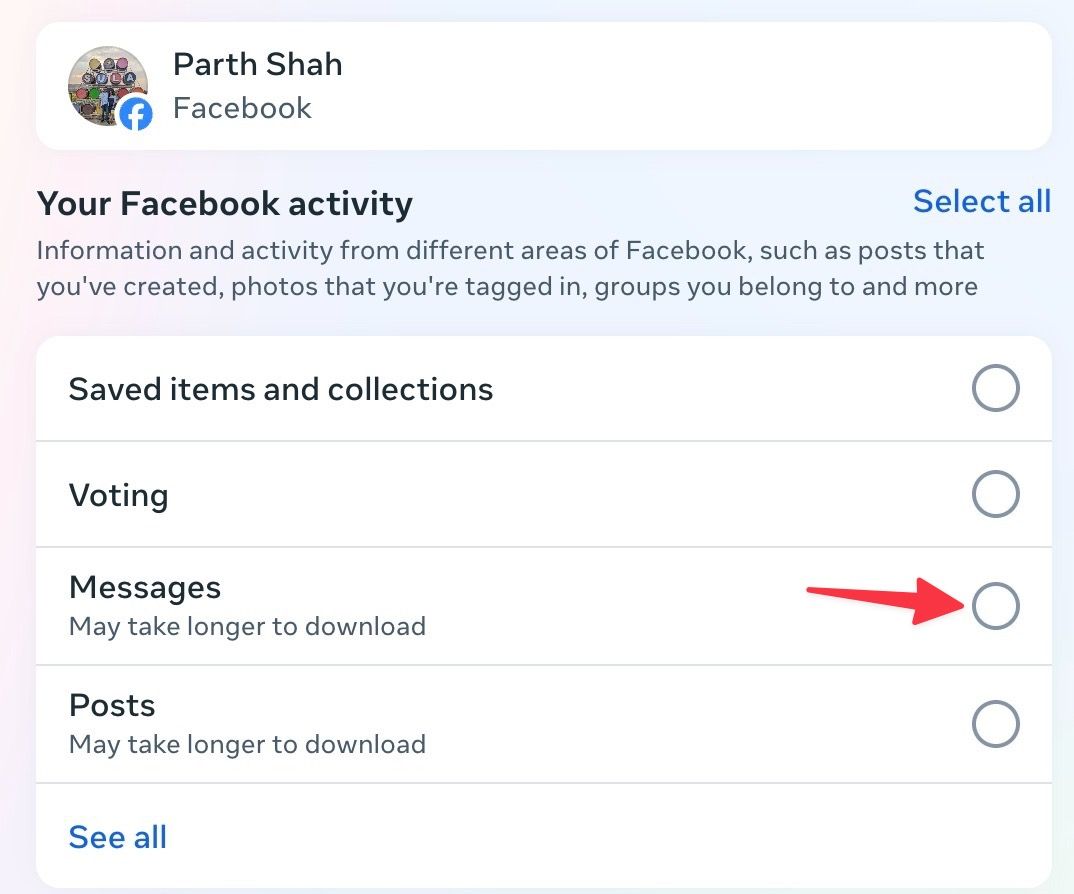Viewport: 1074px width, 894px height.
Task: Enable the selection circle next to Messages
Action: tap(995, 606)
